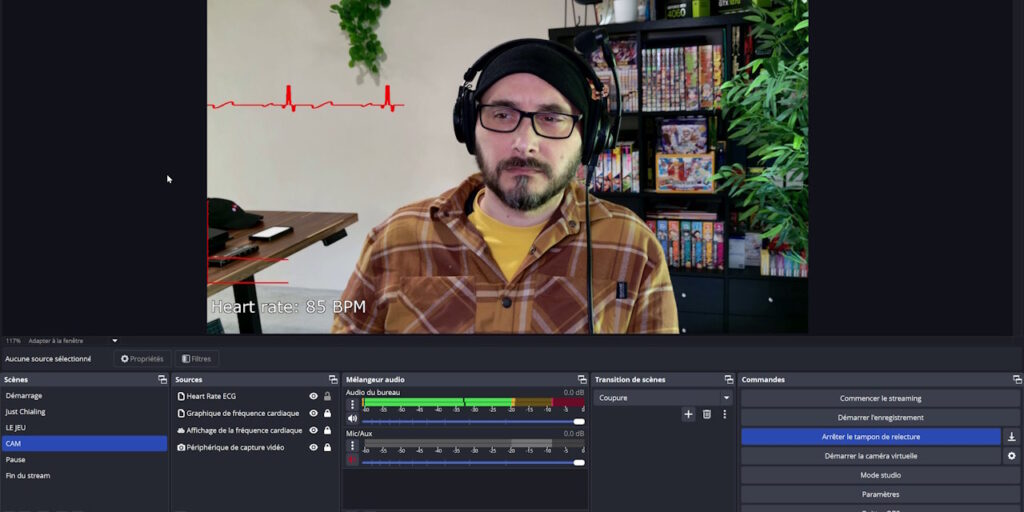Click the file icon of Graphique de fréquence cardiaque
This screenshot has width=1024, height=512.
181,413
